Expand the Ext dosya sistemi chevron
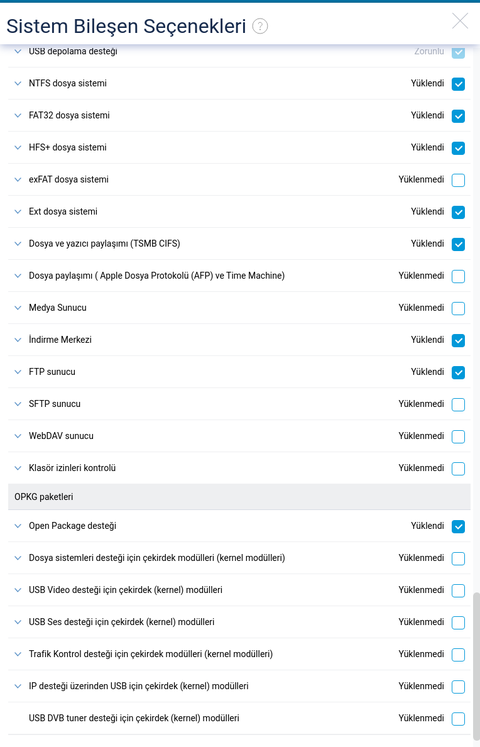Viewport: 480px width, 747px height. click(x=18, y=212)
